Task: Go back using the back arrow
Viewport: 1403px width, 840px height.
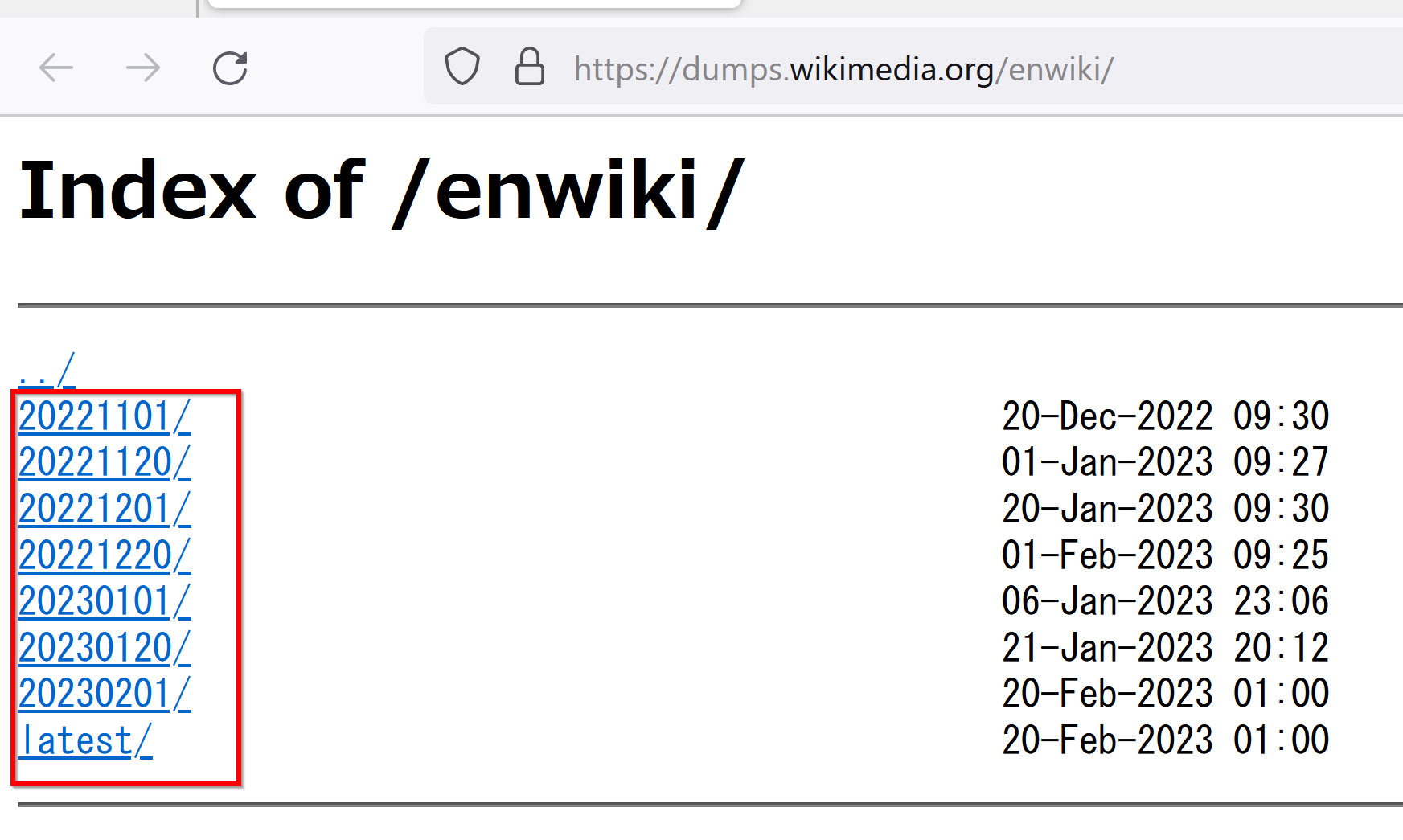Action: tap(56, 68)
